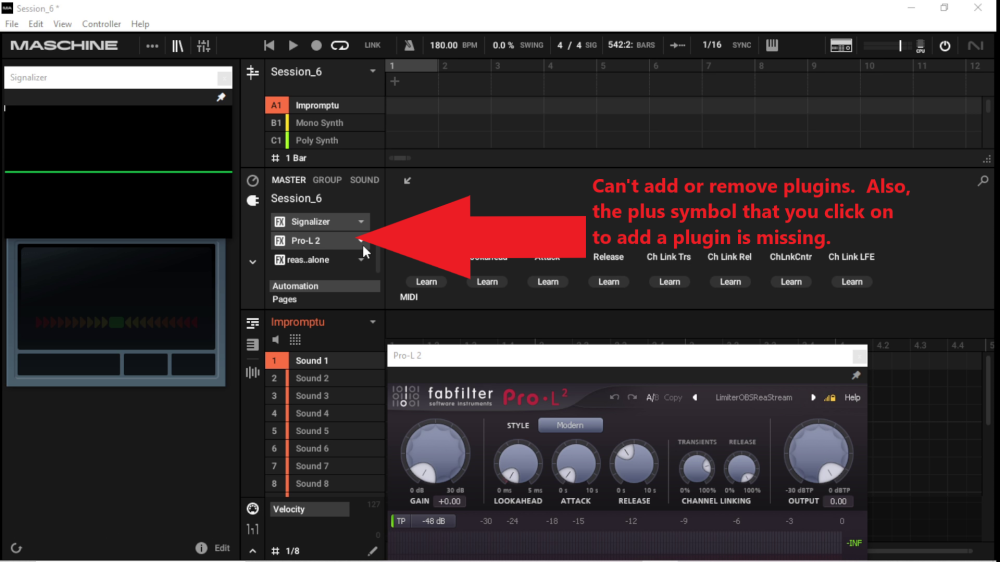Screen dimensions: 1000x562
Task: Pin the Pro-L 2 plugin window
Action: [856, 376]
